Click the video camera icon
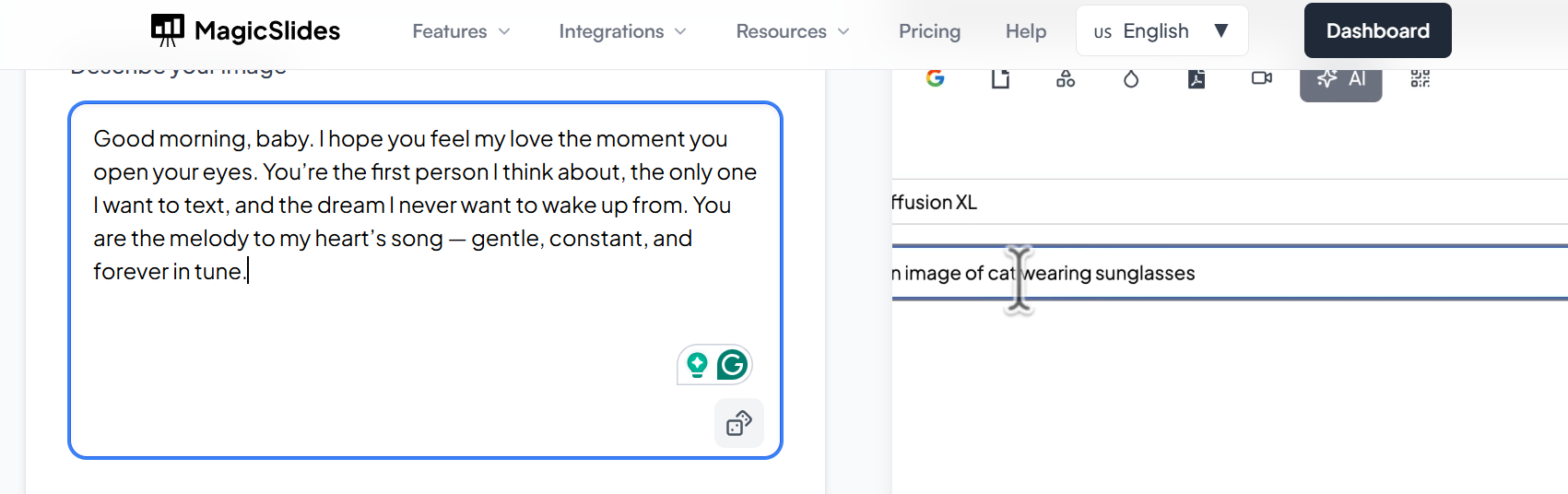1568x494 pixels. pyautogui.click(x=1262, y=78)
